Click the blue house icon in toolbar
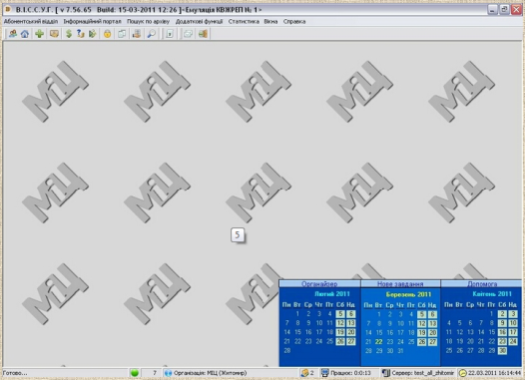Viewport: 526px width, 381px height. pos(25,34)
